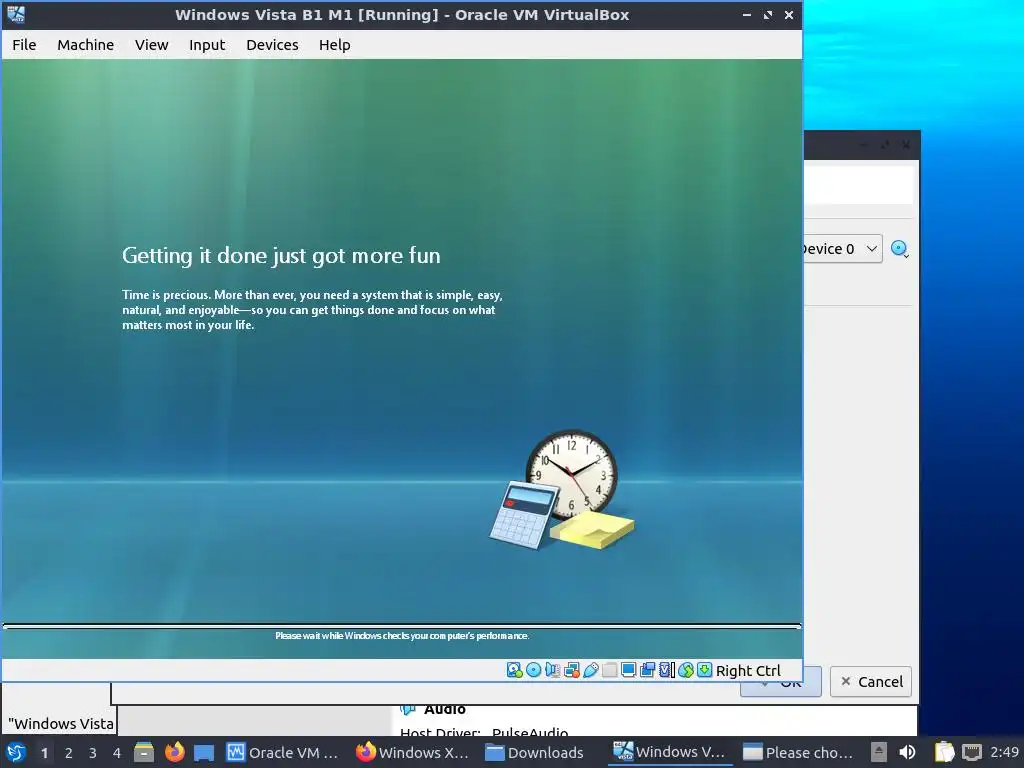The image size is (1024, 768).
Task: Click the Right Ctrl host key label
Action: coord(748,671)
